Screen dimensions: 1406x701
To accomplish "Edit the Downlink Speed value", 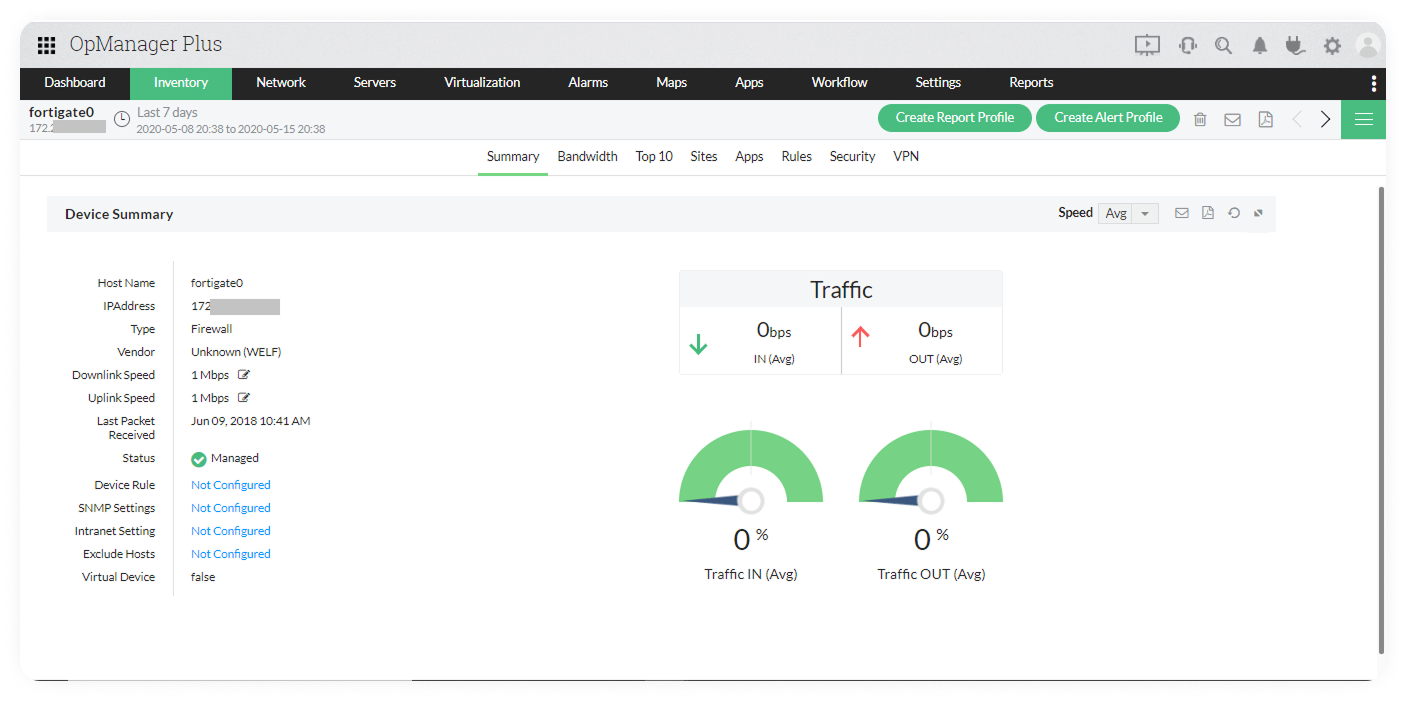I will (243, 375).
